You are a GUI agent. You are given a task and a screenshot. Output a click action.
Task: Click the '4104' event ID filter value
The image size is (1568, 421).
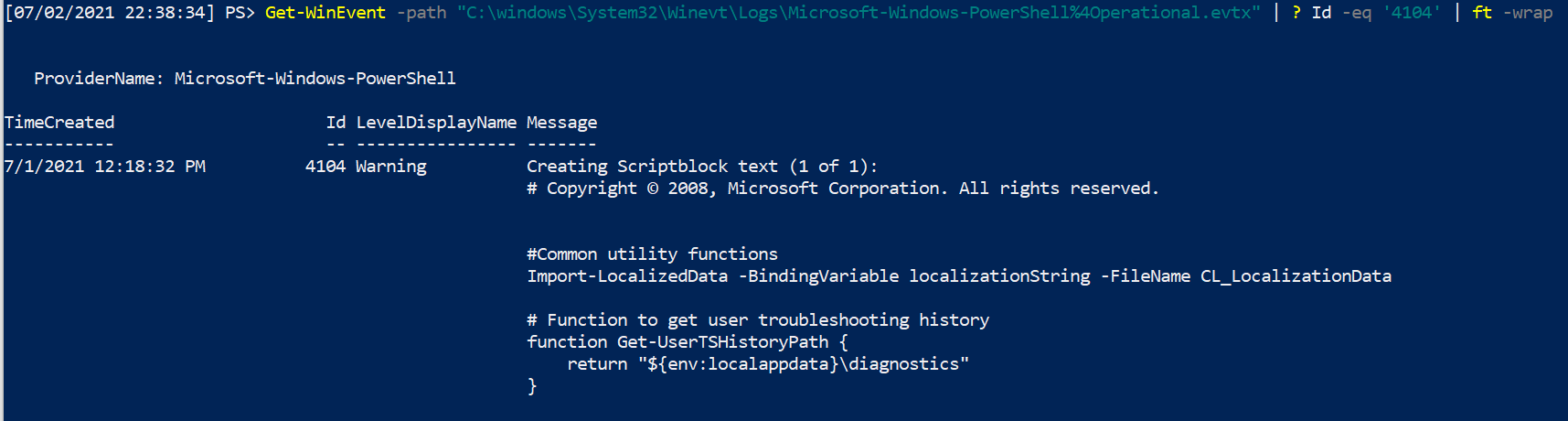point(1411,13)
